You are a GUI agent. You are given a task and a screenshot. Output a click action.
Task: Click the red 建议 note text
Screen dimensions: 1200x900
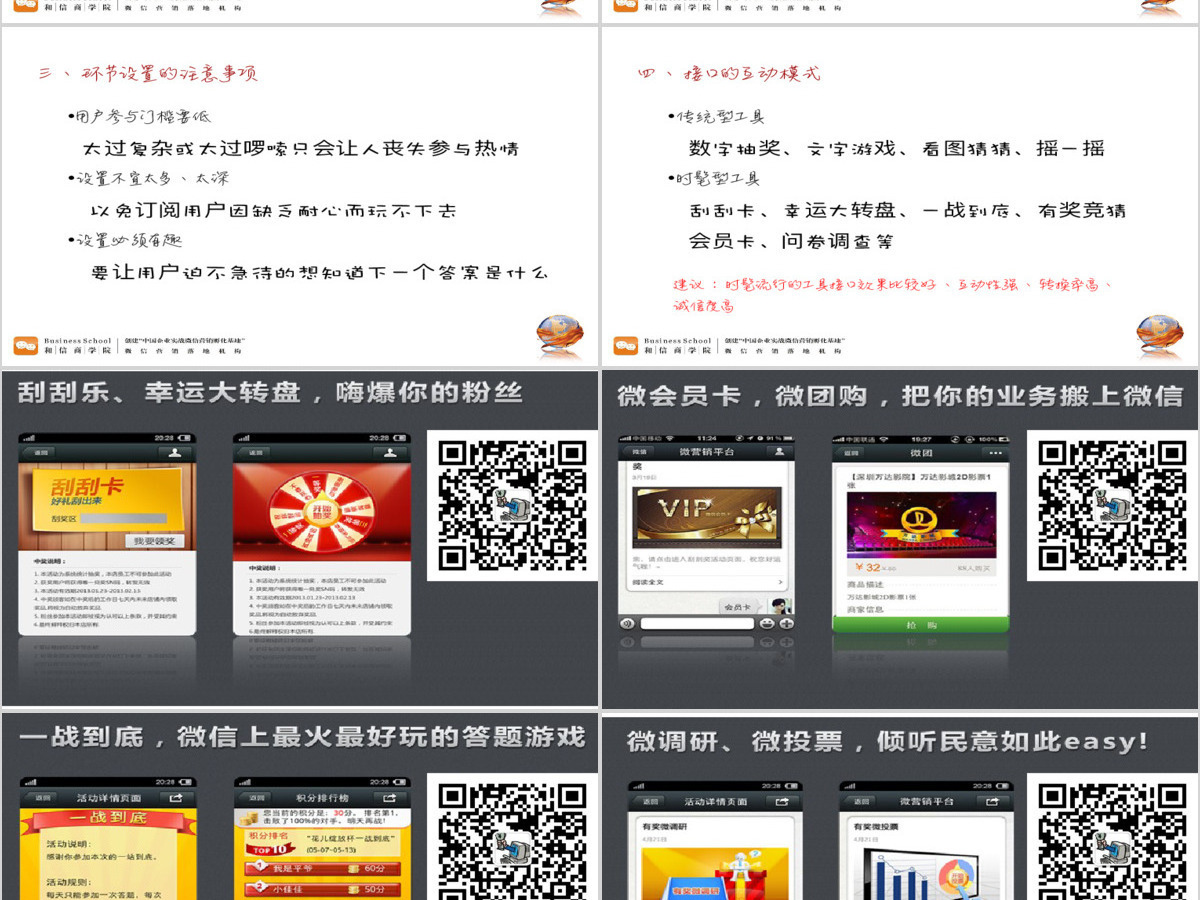tap(893, 295)
